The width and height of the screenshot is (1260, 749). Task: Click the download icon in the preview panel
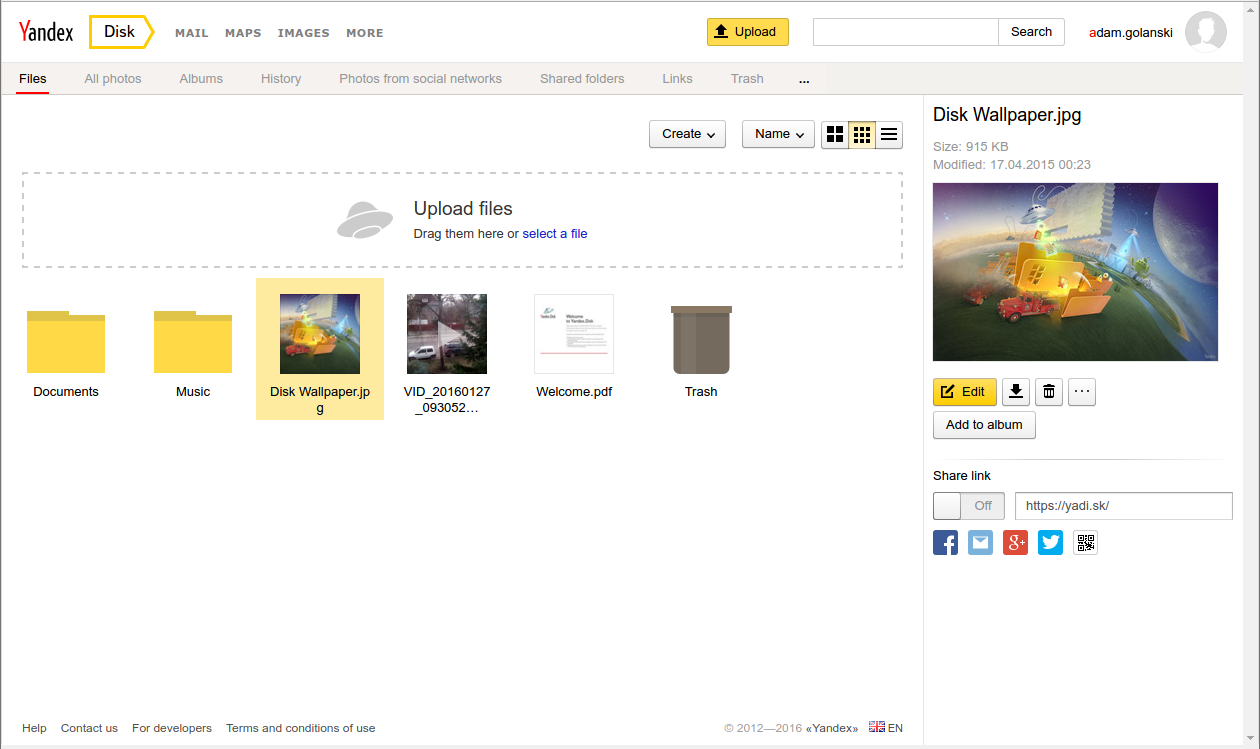coord(1016,392)
